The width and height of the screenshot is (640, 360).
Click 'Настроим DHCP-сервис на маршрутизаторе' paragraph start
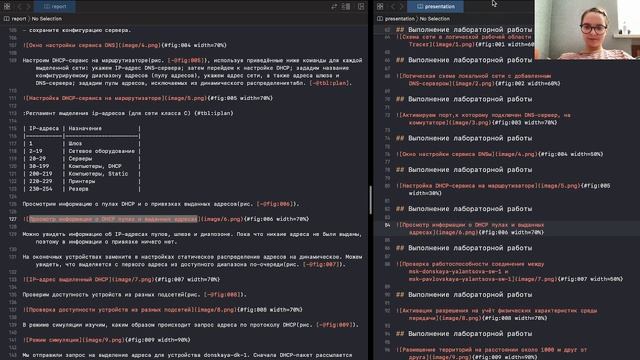point(85,60)
